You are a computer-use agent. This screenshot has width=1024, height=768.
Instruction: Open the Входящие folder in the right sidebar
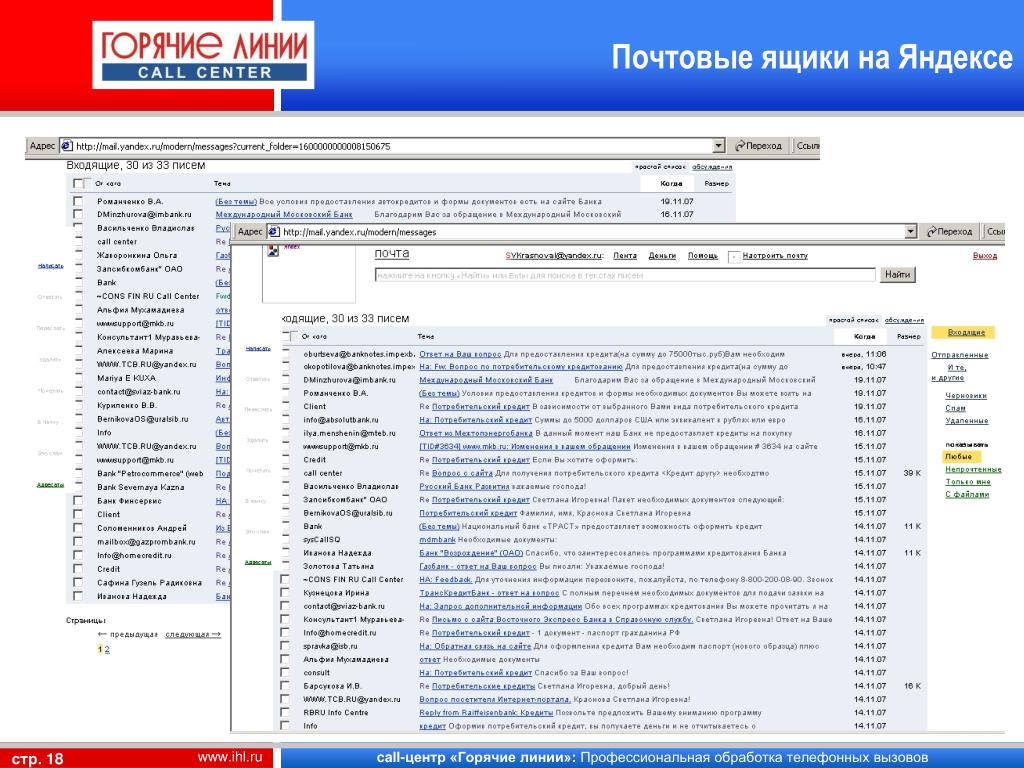click(x=966, y=332)
